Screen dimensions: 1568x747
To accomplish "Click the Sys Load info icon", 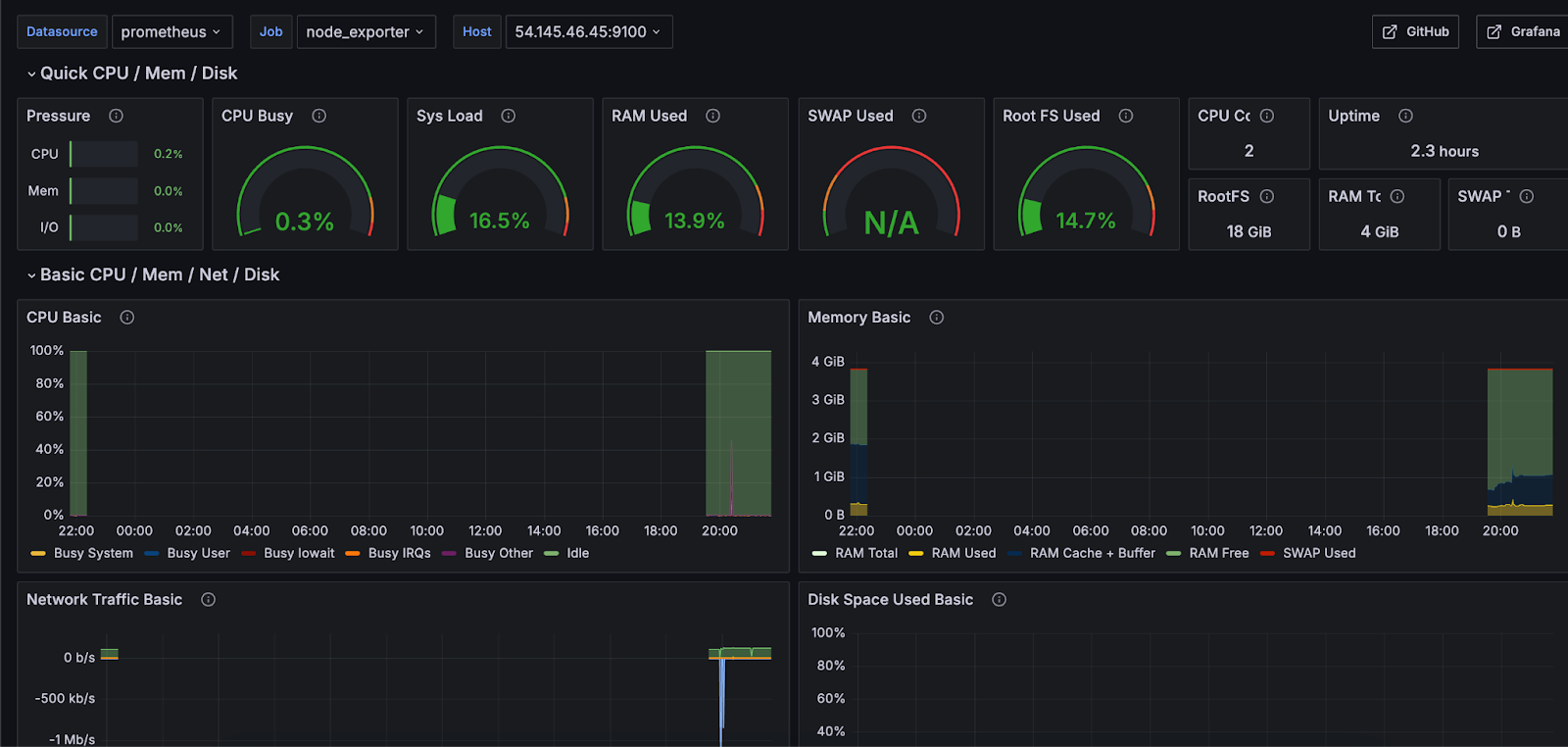I will click(508, 116).
